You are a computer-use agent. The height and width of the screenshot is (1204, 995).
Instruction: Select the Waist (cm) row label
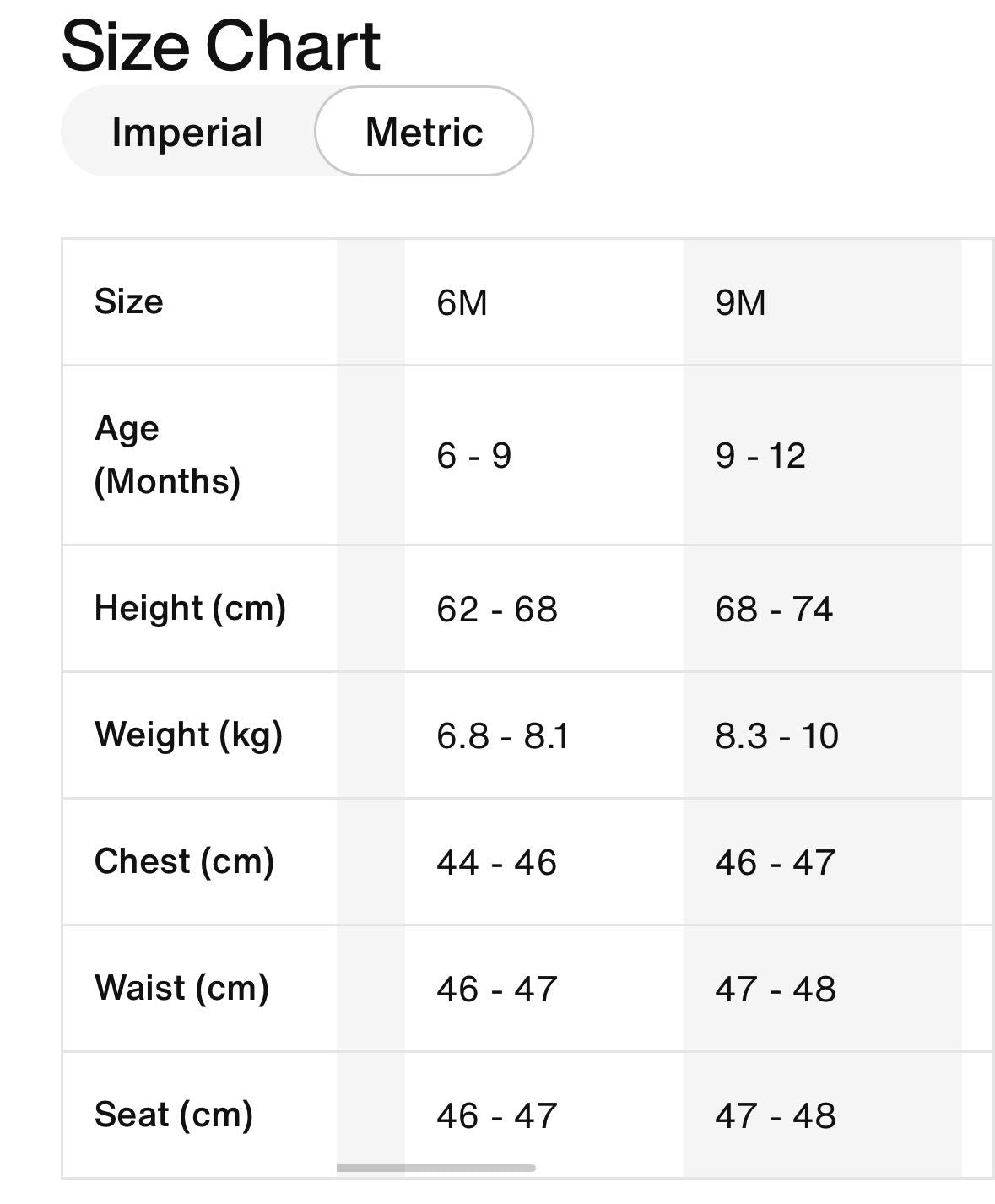tap(183, 987)
